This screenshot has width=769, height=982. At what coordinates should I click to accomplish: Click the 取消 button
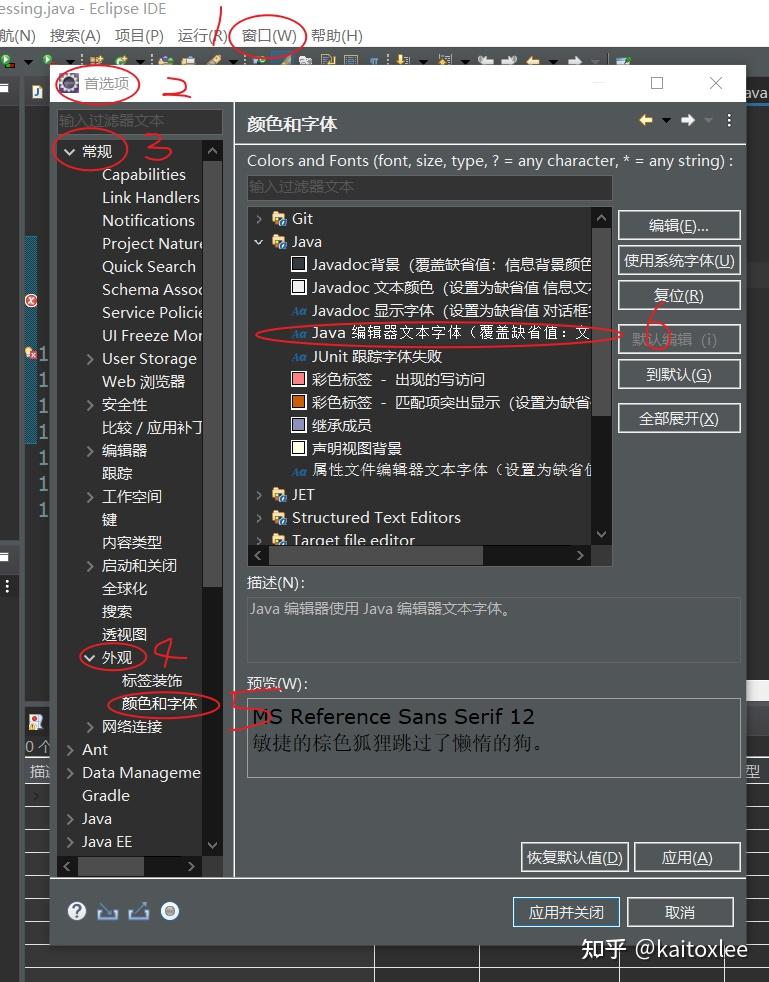pyautogui.click(x=680, y=912)
